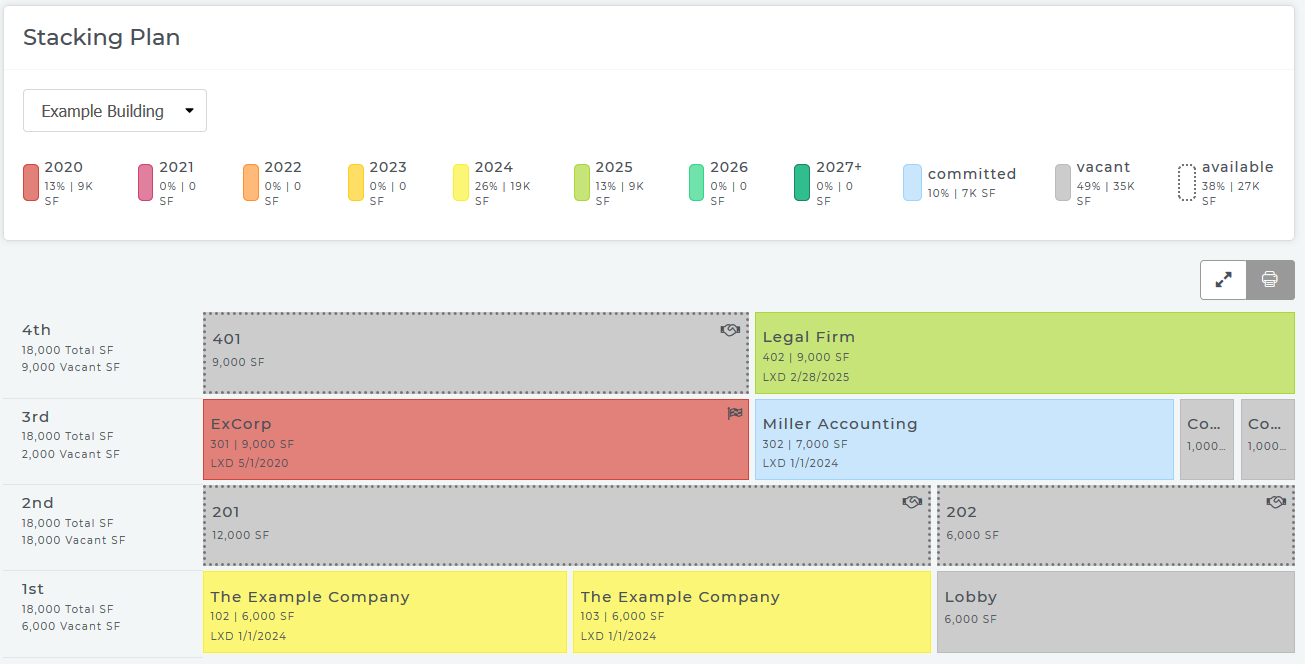
Task: Click the 2025 green legend swatch
Action: click(582, 182)
